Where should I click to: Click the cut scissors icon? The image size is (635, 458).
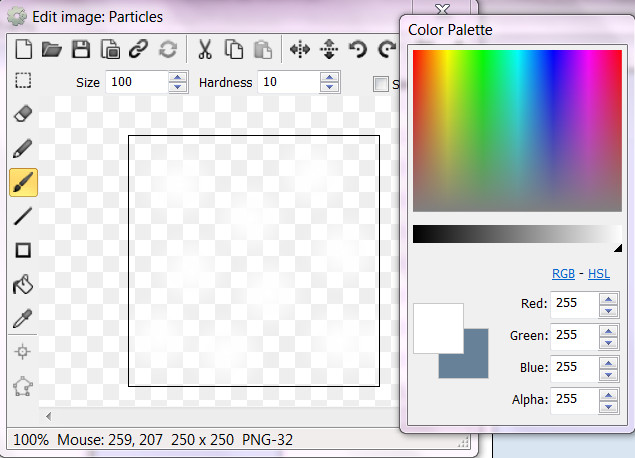pos(205,49)
